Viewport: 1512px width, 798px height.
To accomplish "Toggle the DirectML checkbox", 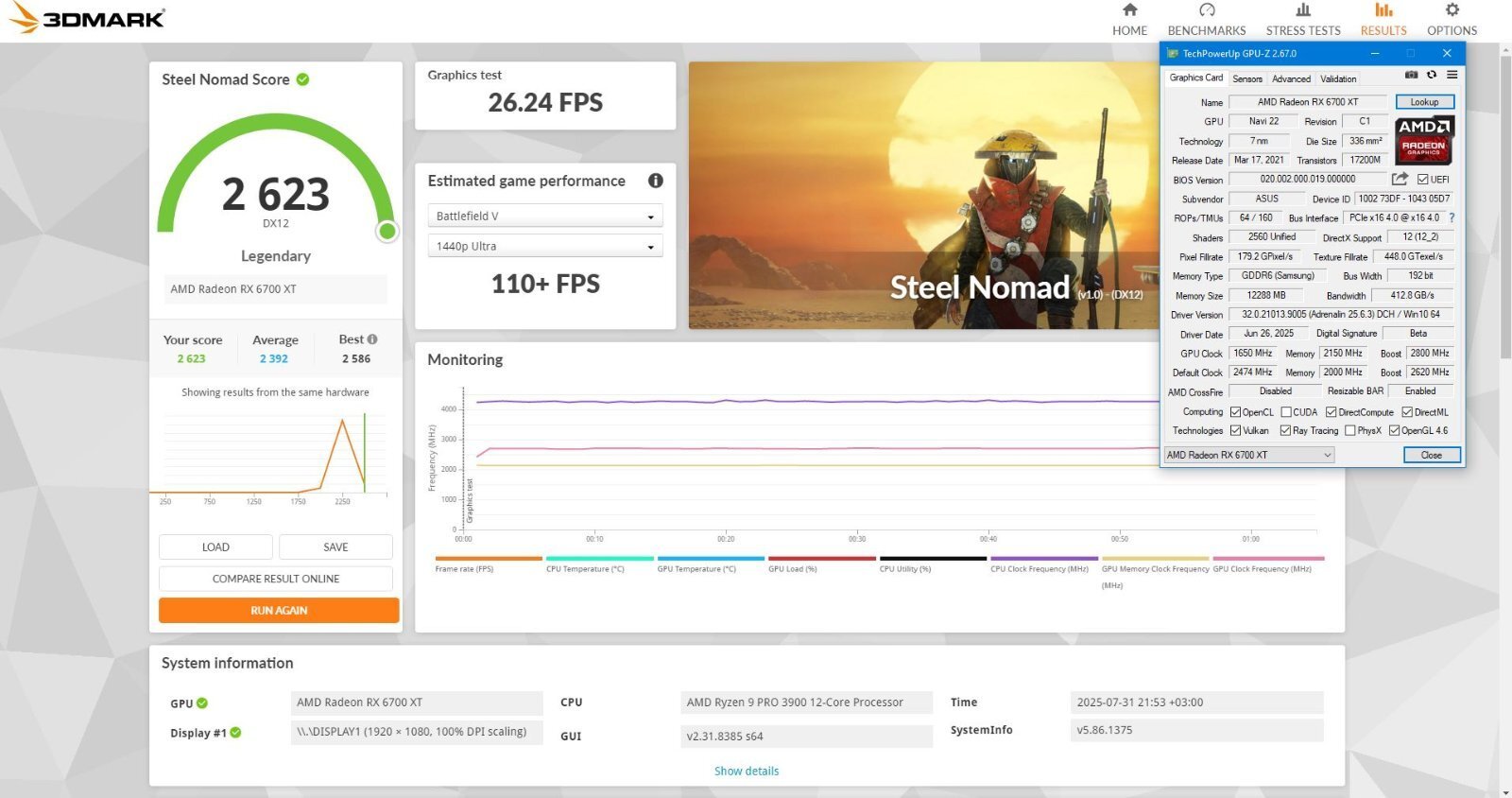I will pyautogui.click(x=1407, y=412).
